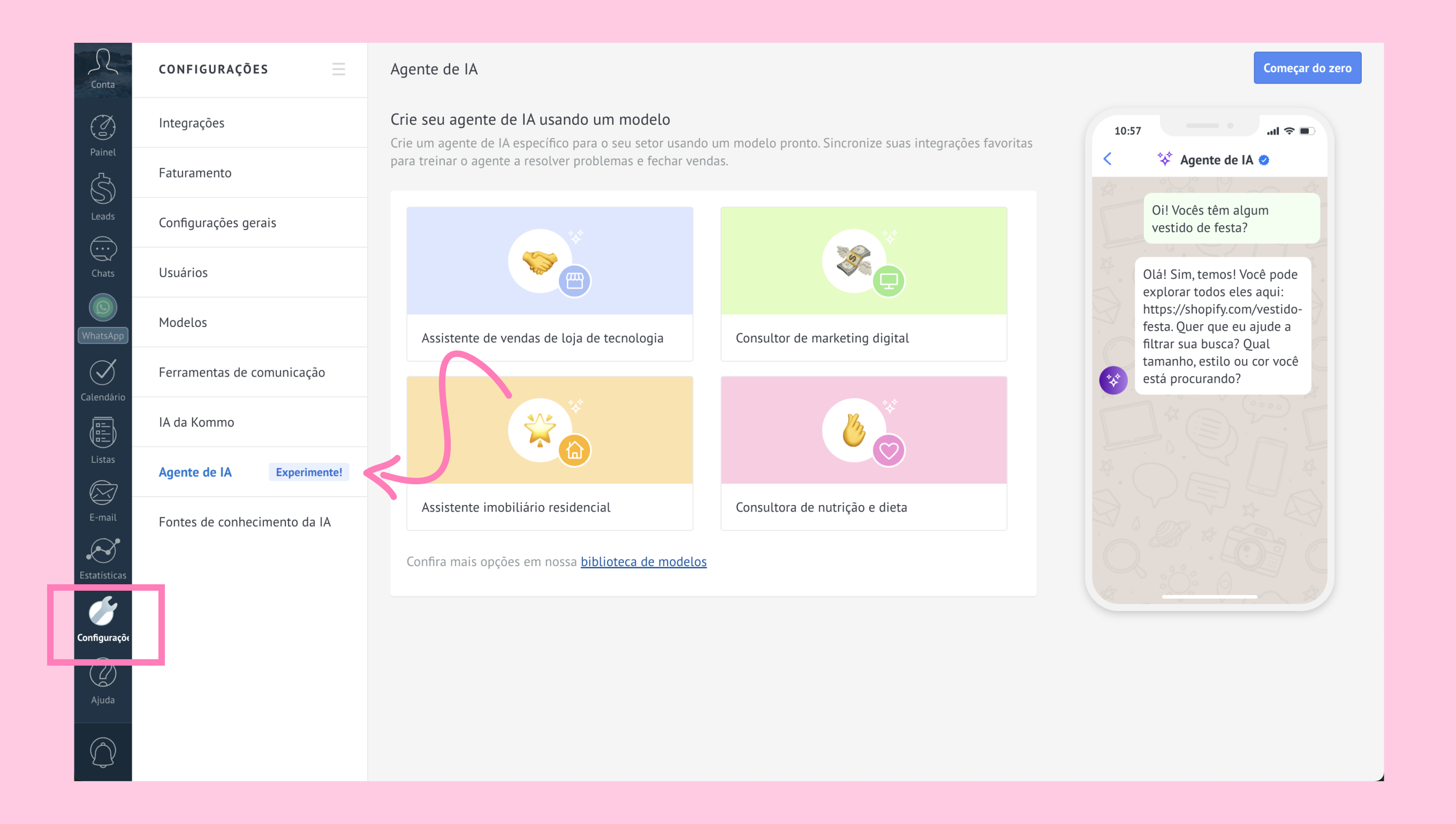Click the 10:57 time in phone preview
The height and width of the screenshot is (824, 1456).
click(x=1127, y=131)
